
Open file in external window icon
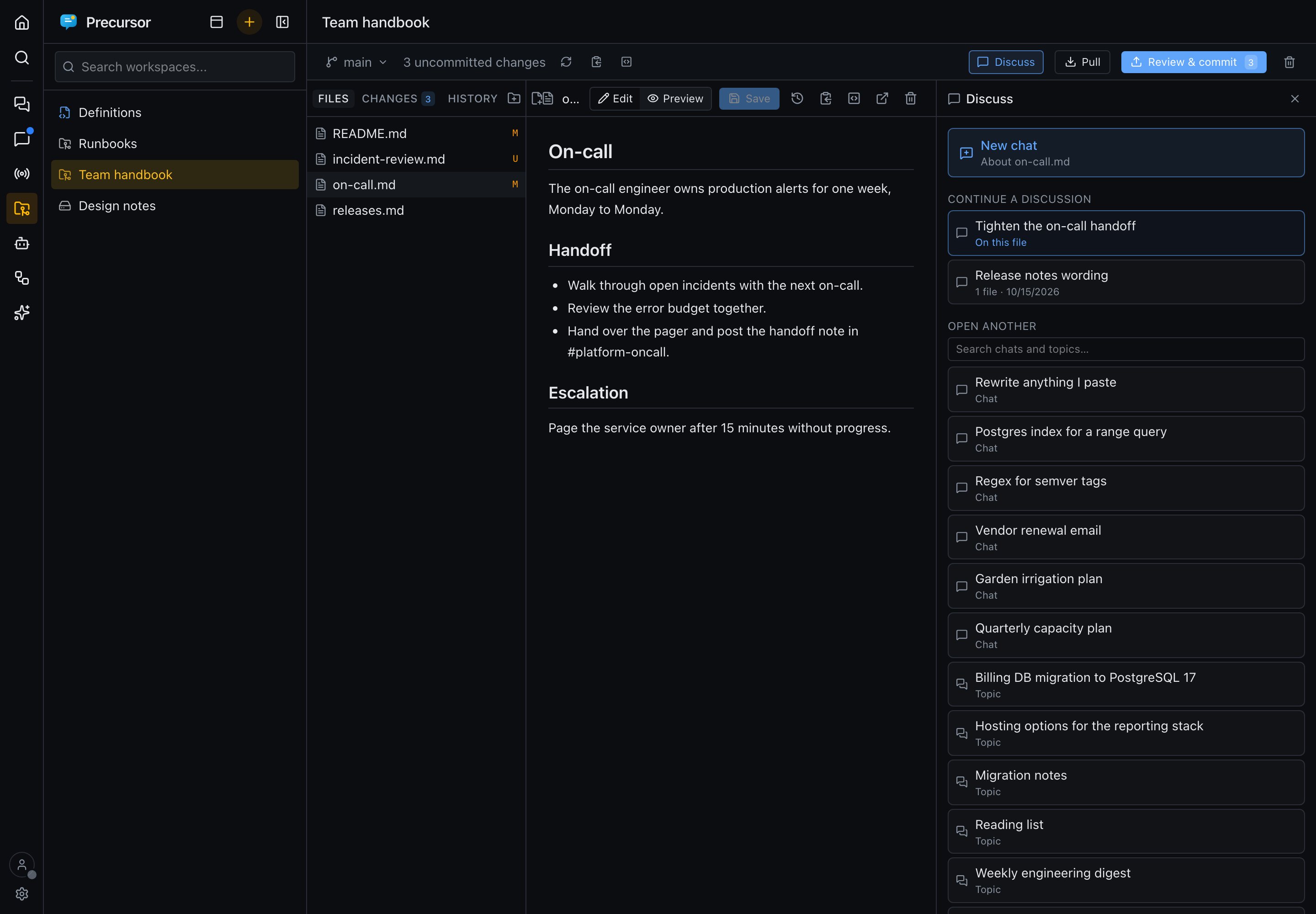[x=882, y=99]
